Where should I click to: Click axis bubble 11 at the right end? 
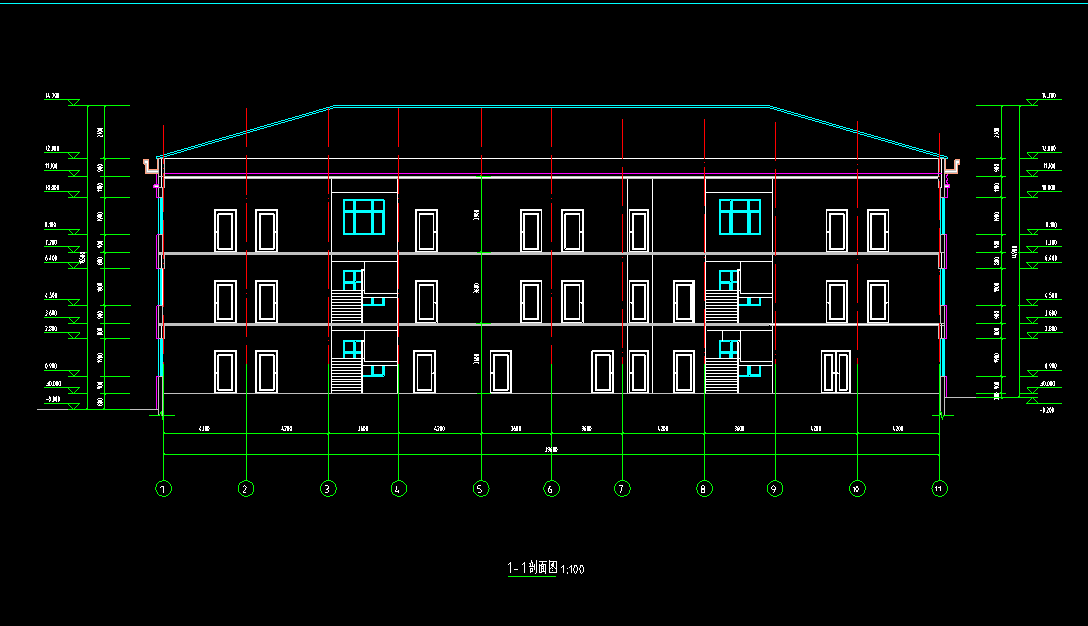coord(938,489)
